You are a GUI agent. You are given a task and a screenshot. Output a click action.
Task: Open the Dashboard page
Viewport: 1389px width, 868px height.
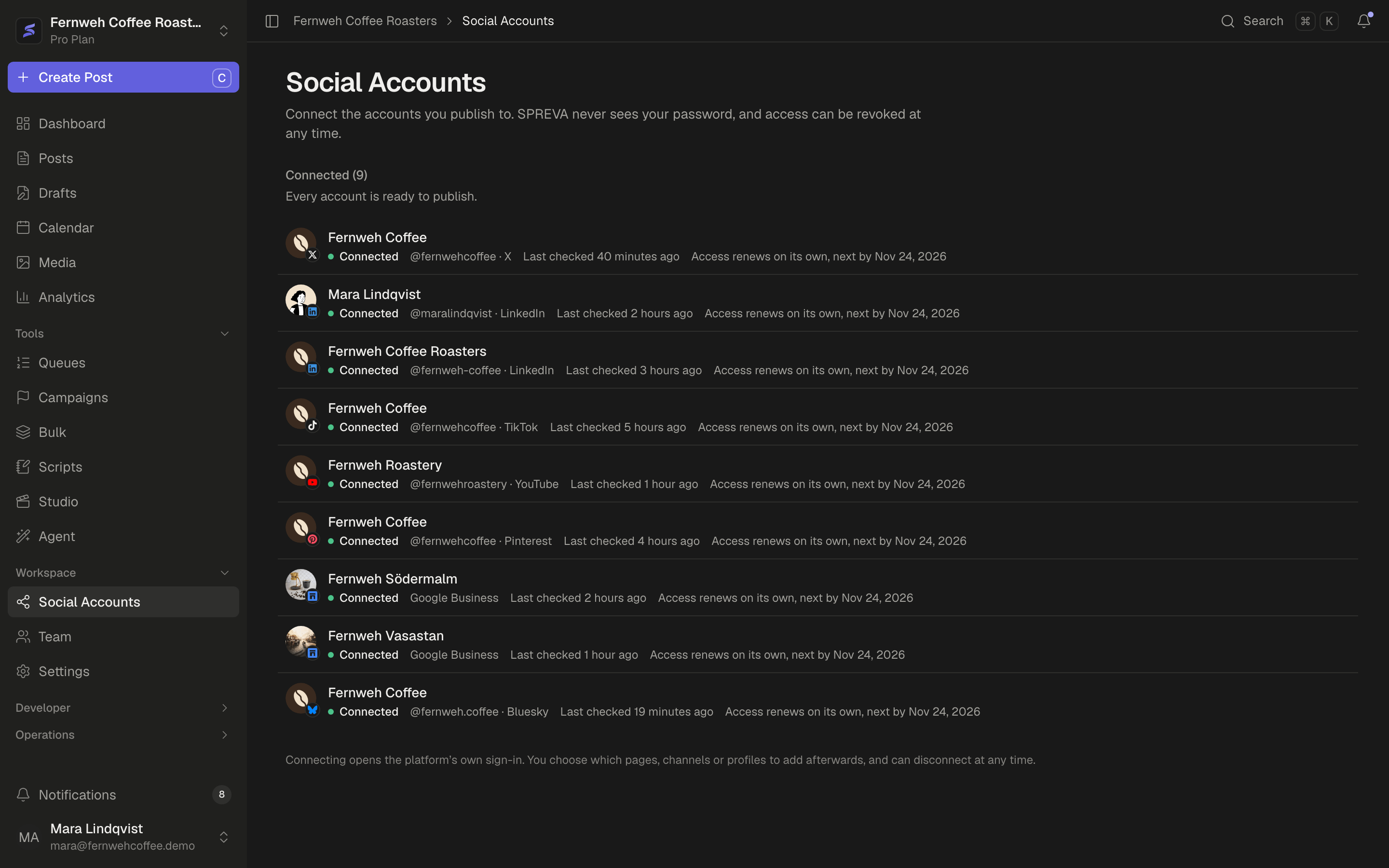[x=123, y=123]
